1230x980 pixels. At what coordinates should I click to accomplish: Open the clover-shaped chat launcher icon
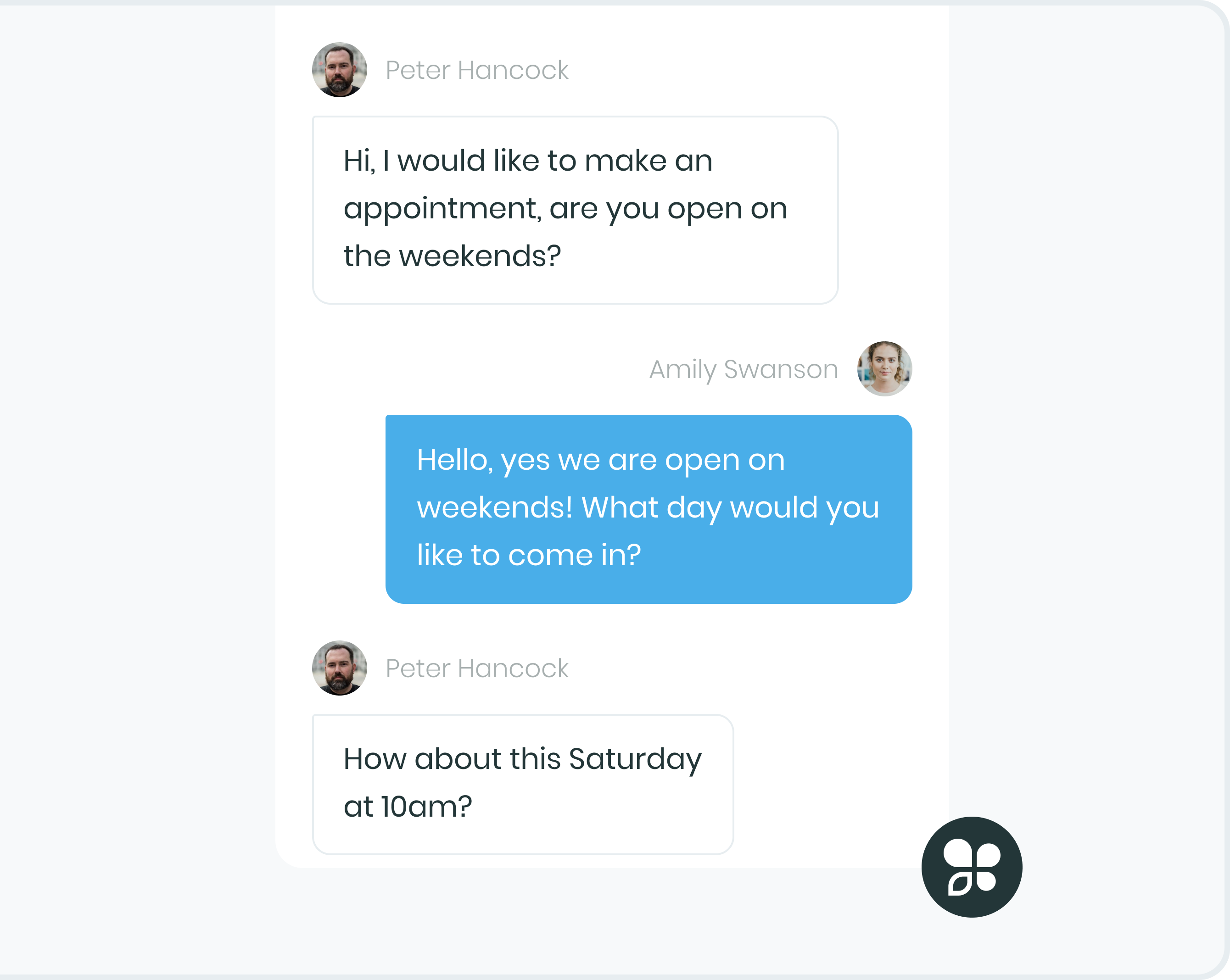(972, 867)
